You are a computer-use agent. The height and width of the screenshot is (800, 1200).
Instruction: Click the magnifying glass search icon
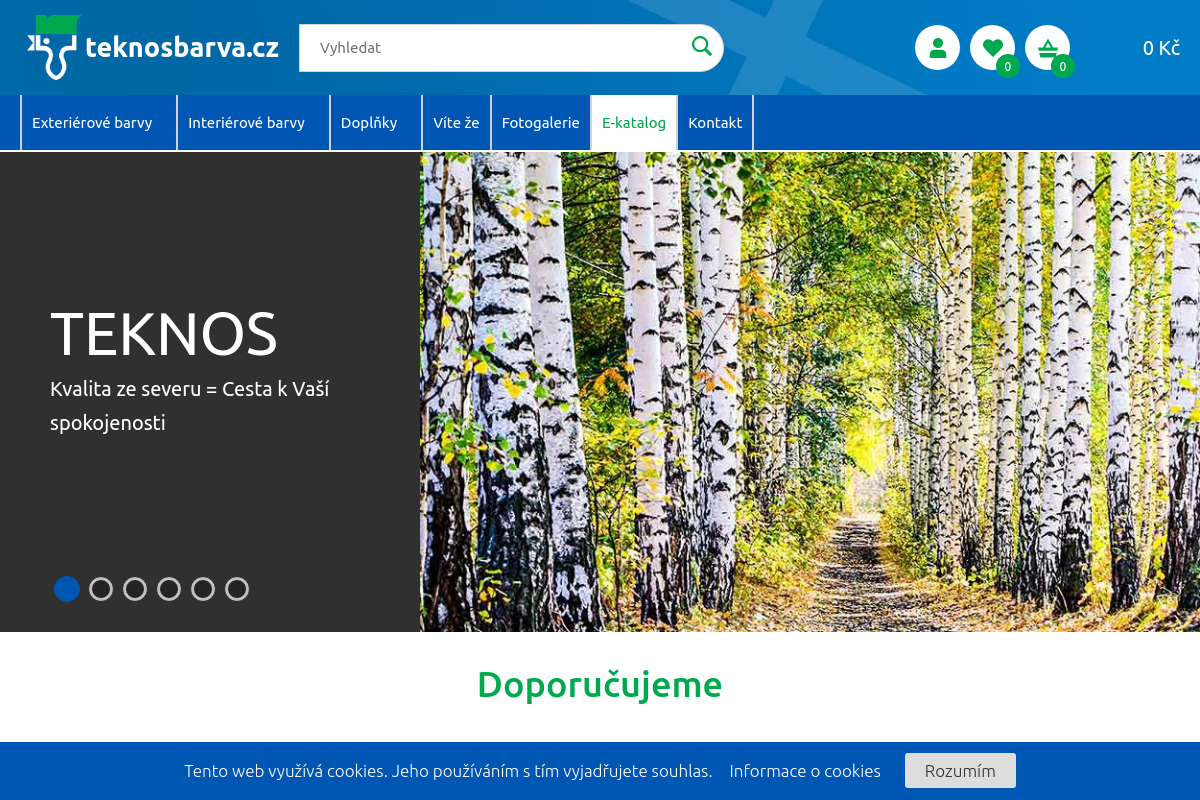(701, 46)
